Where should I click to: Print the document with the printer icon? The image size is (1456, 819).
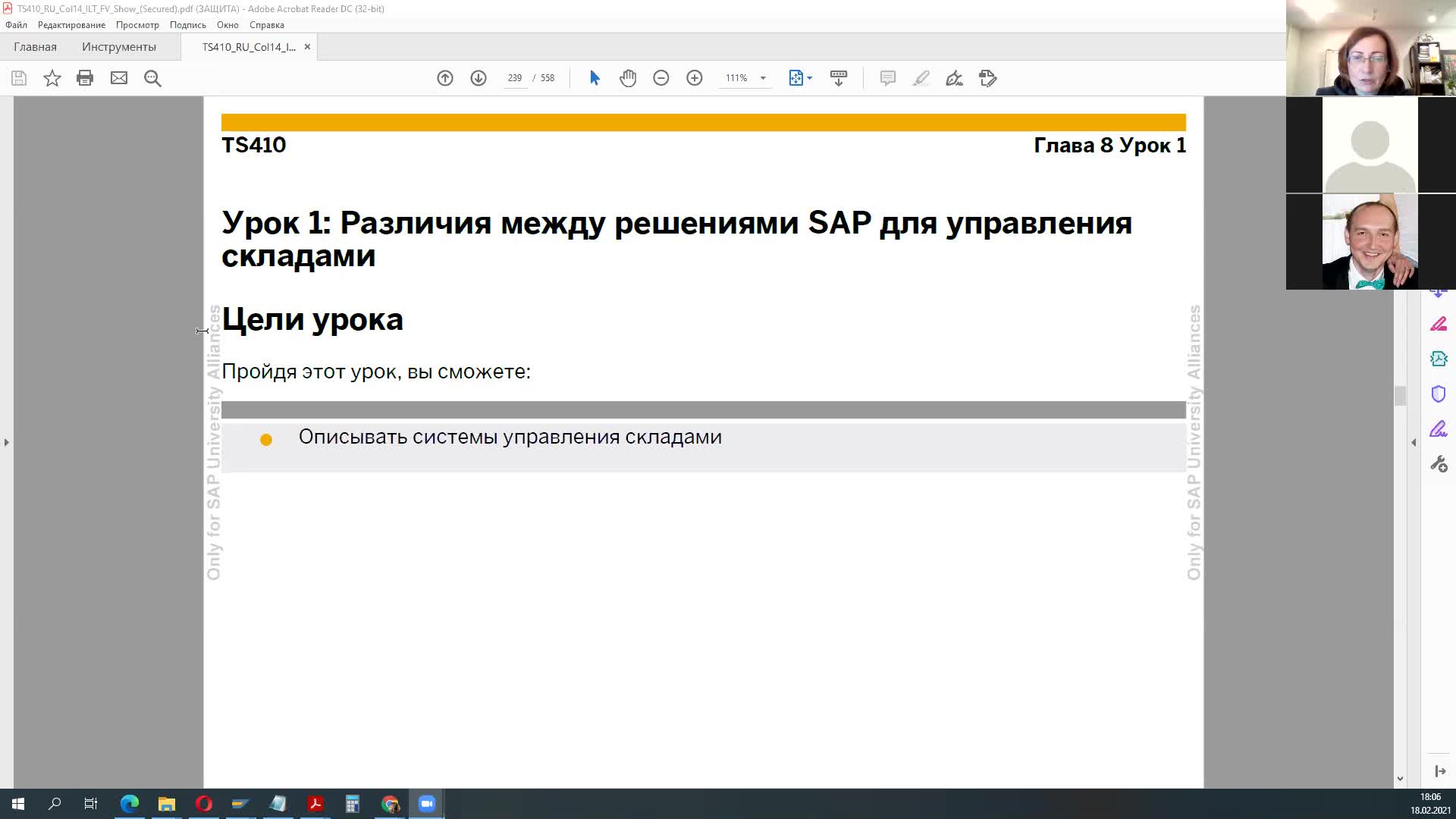pos(85,78)
